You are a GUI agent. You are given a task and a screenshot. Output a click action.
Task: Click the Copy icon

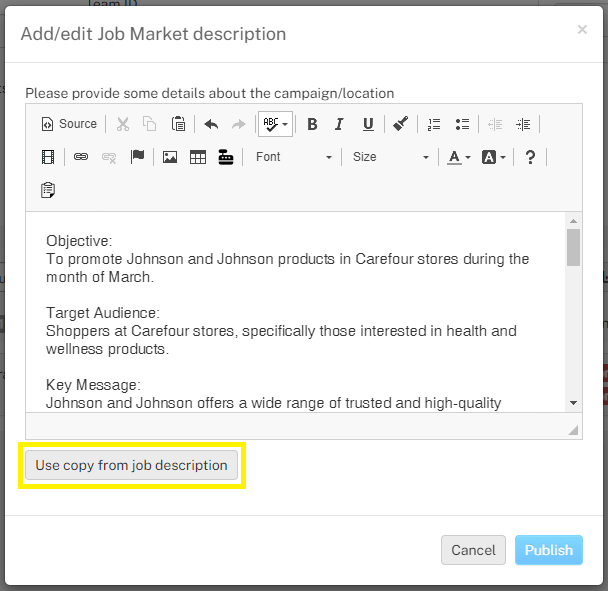click(x=150, y=124)
